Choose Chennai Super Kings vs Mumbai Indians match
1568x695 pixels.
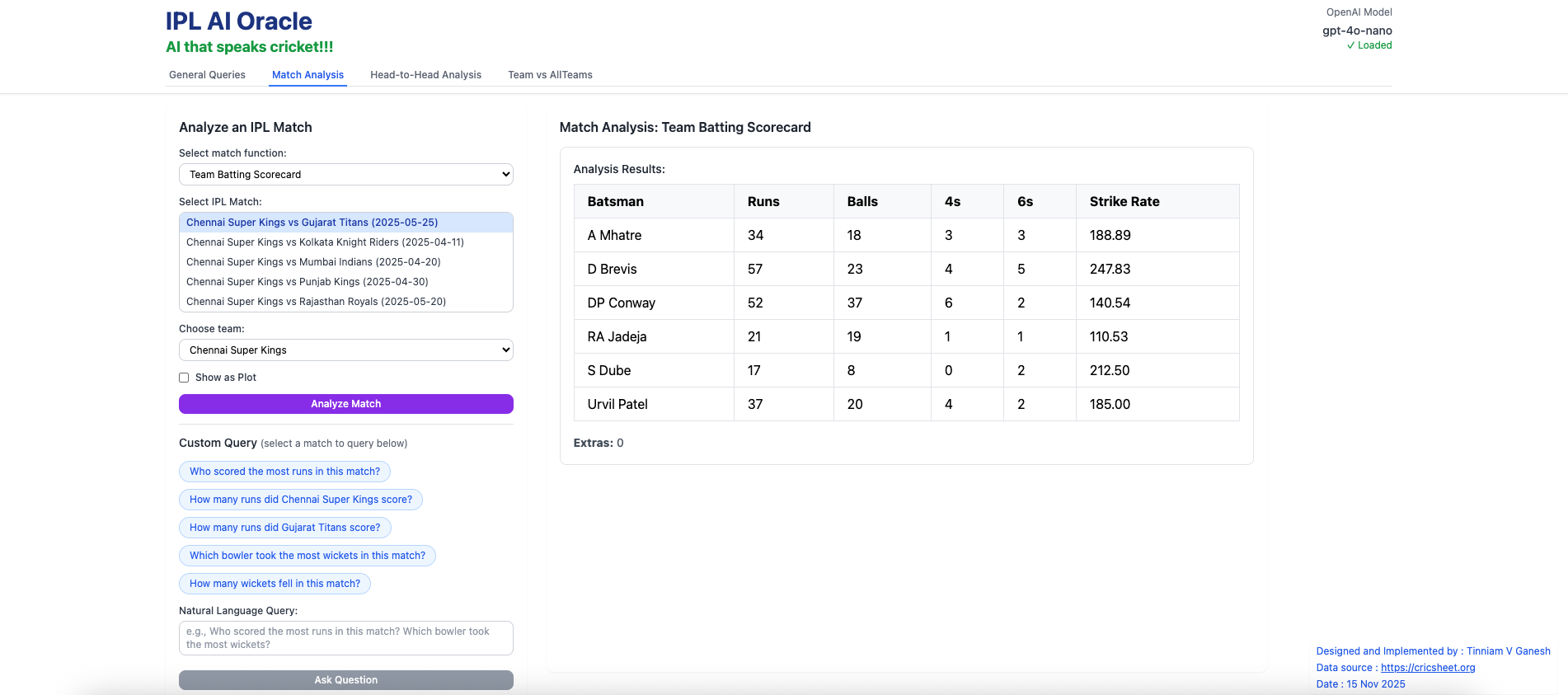(x=313, y=262)
